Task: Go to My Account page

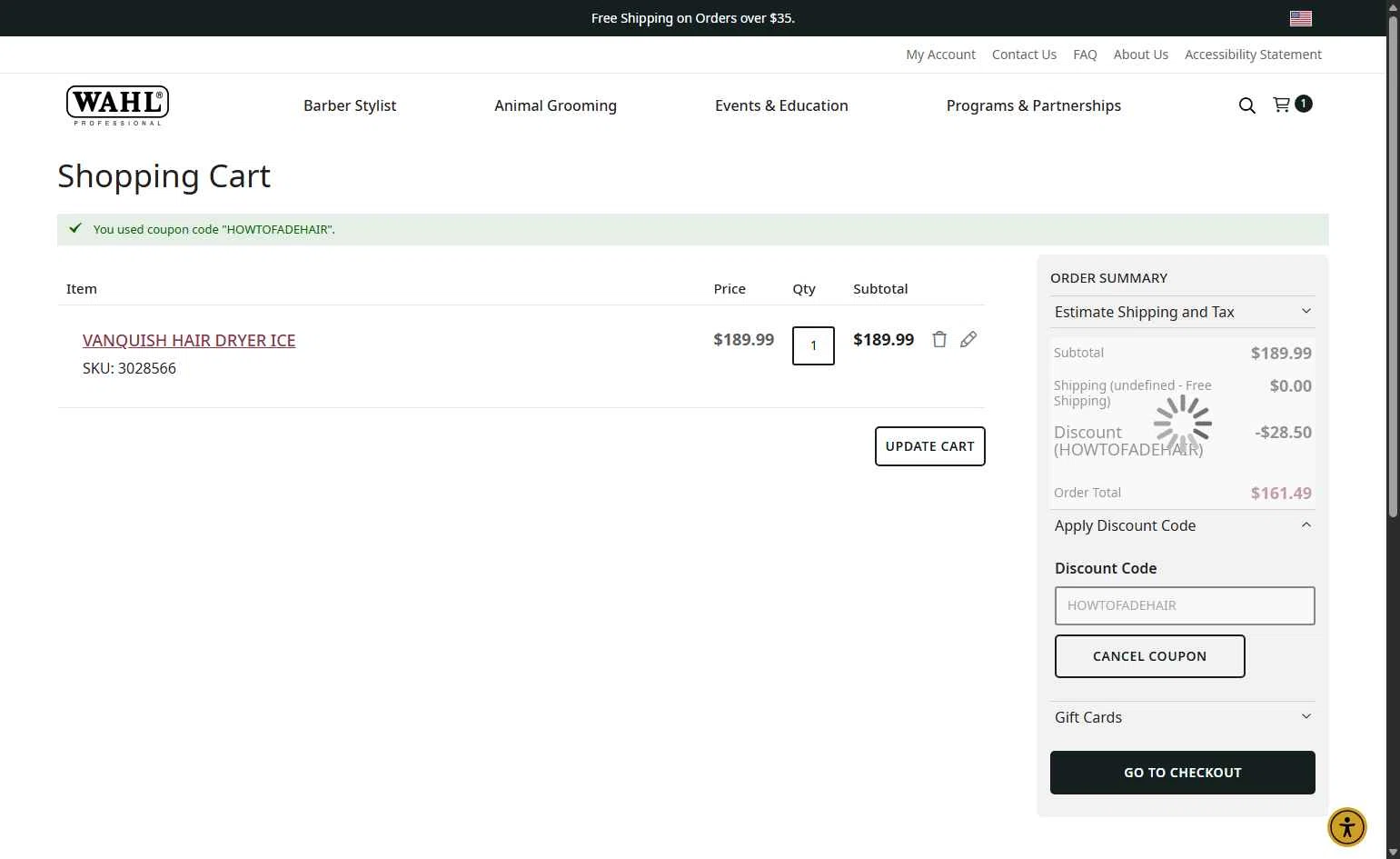Action: point(940,55)
